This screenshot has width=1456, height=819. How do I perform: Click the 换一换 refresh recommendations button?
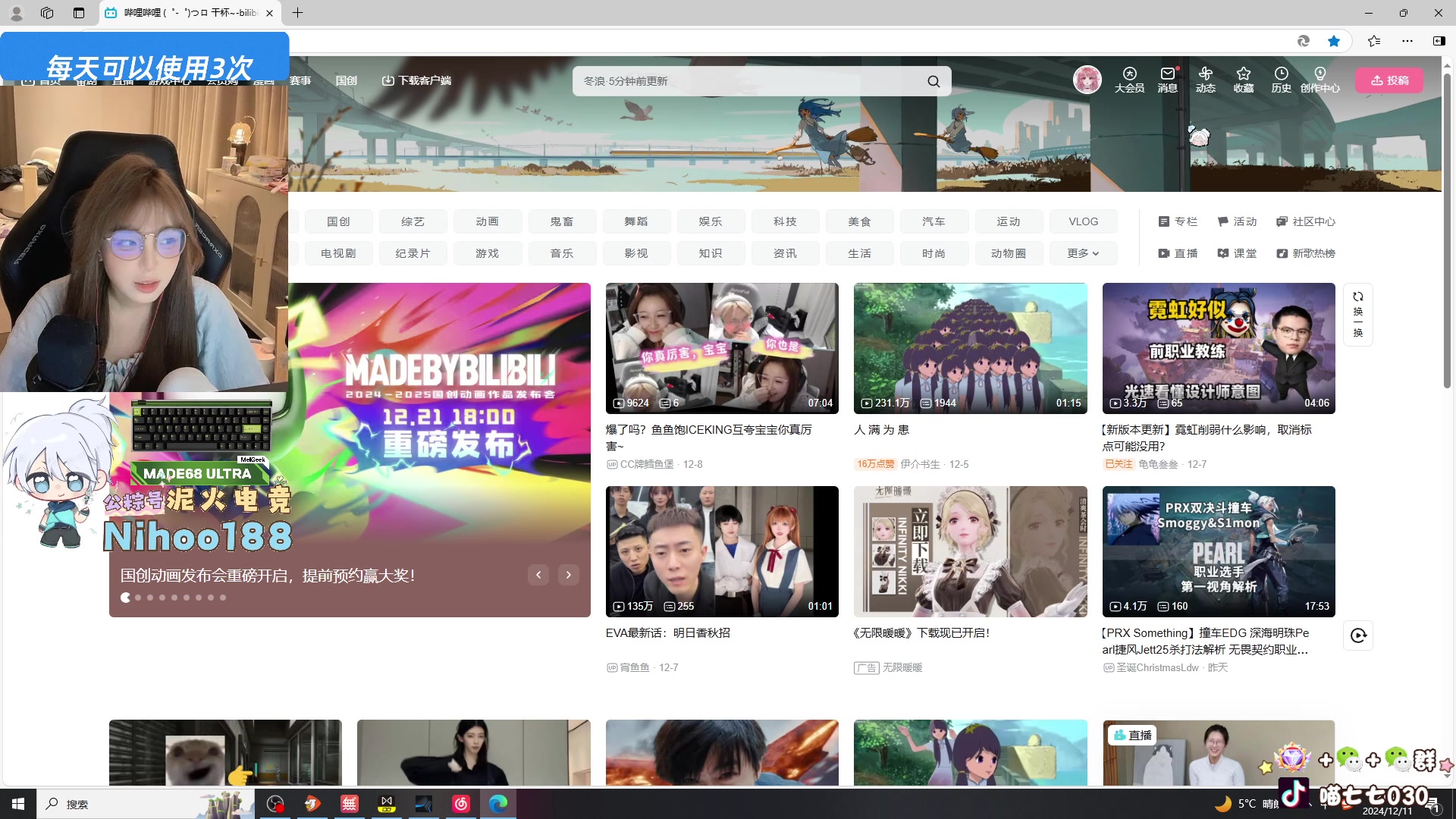pos(1358,315)
